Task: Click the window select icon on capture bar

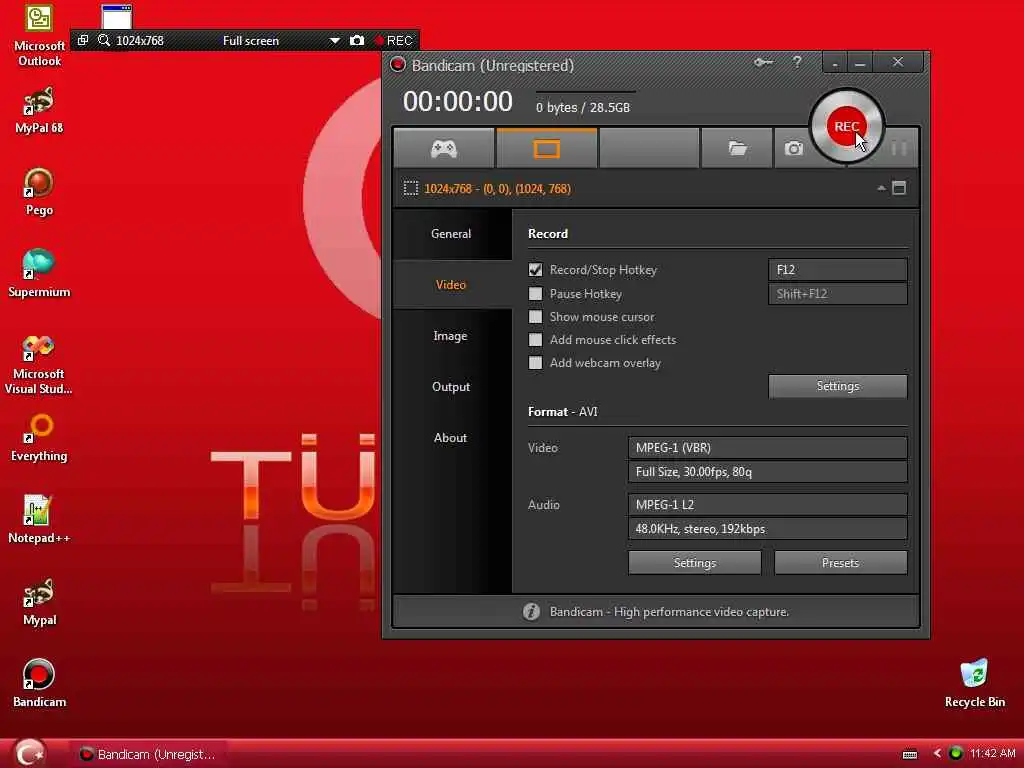Action: 83,40
